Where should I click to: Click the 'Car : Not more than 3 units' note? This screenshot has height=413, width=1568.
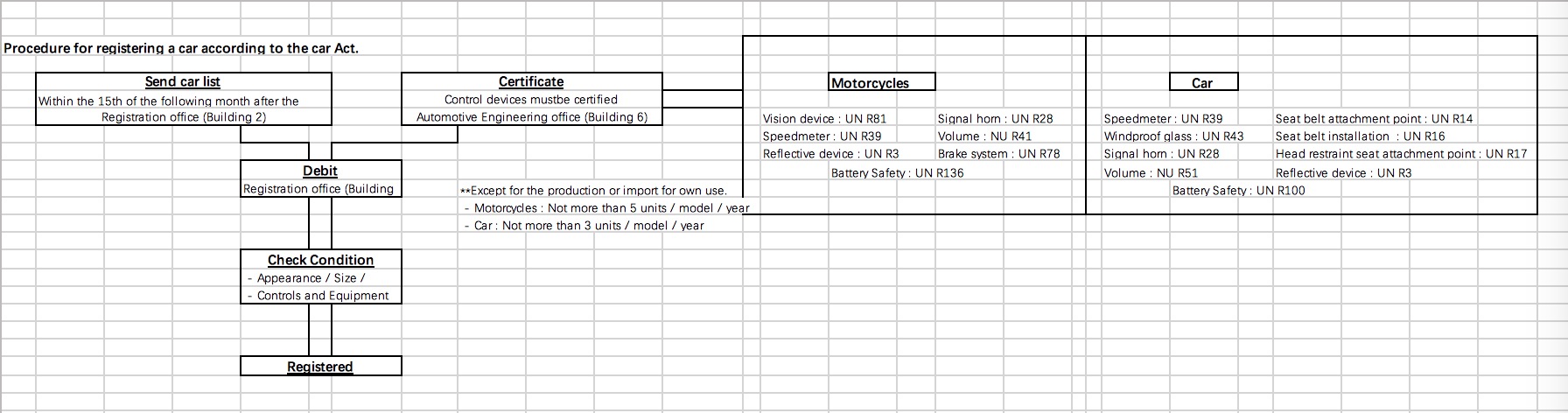coord(584,225)
